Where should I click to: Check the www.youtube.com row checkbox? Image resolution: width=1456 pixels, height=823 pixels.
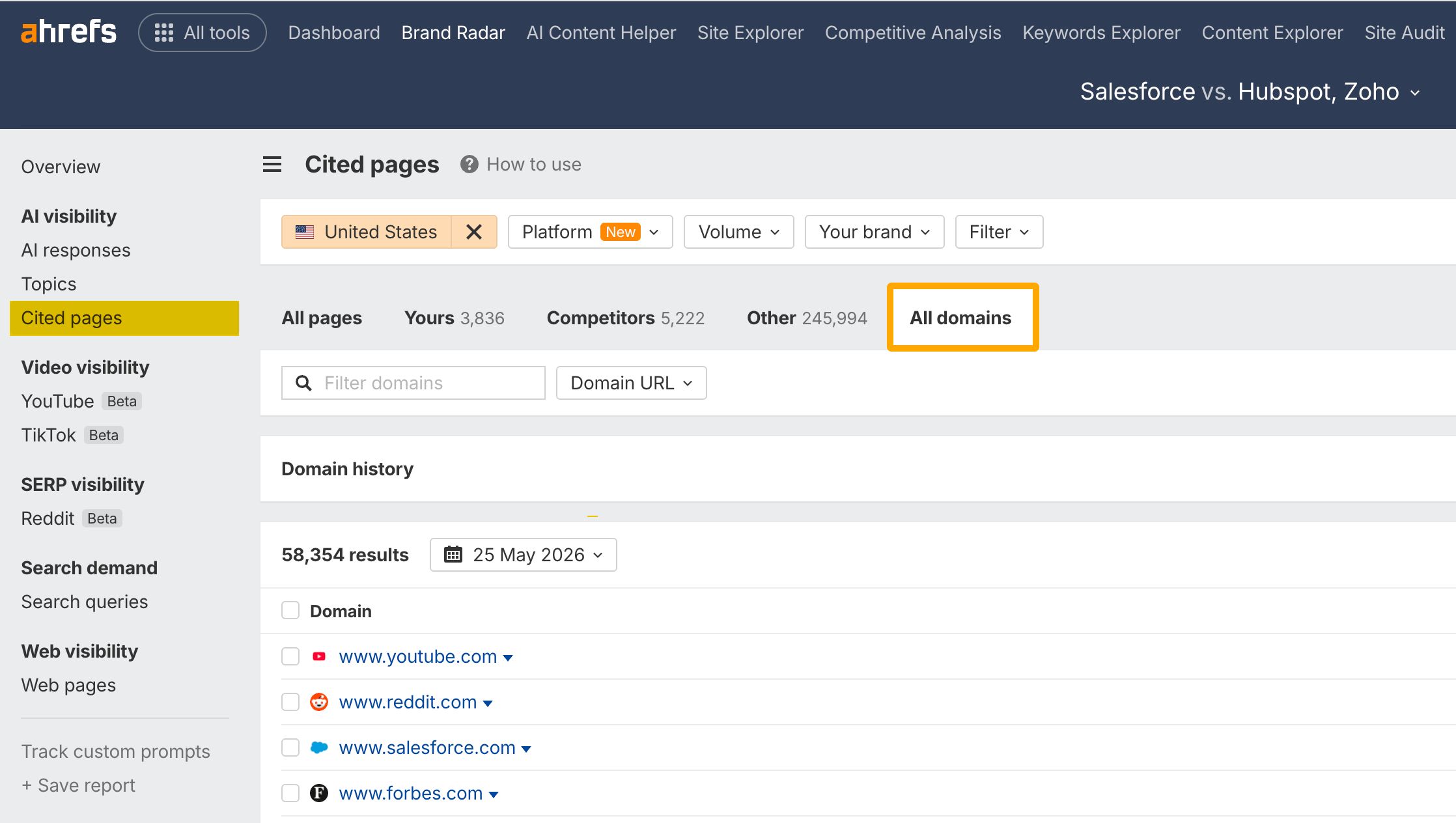(x=290, y=656)
